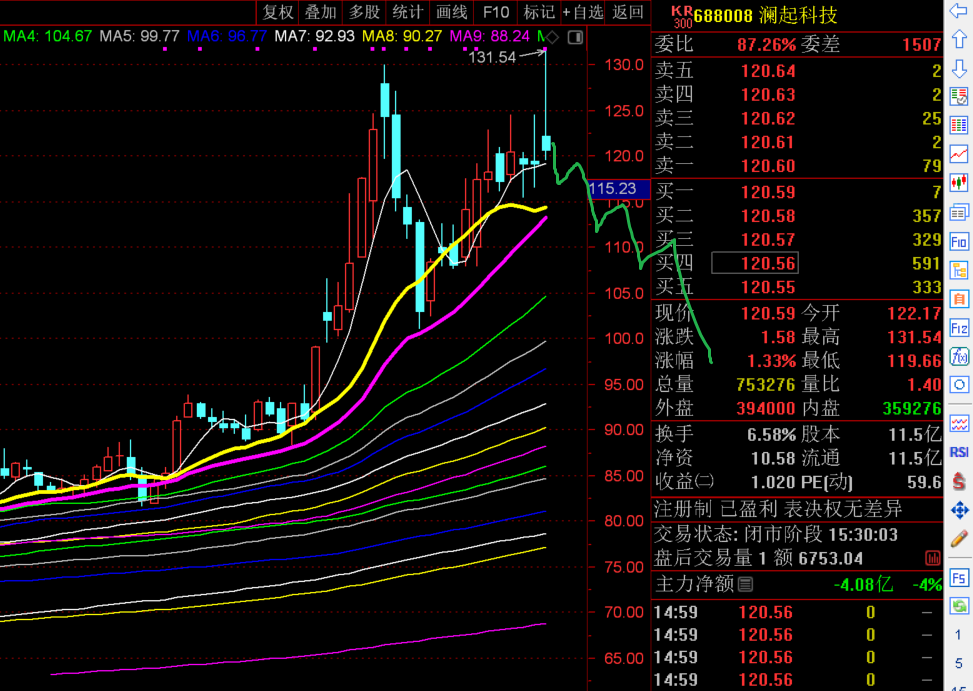Screen dimensions: 973x691
Task: Select the RSI indicator icon
Action: coord(959,452)
